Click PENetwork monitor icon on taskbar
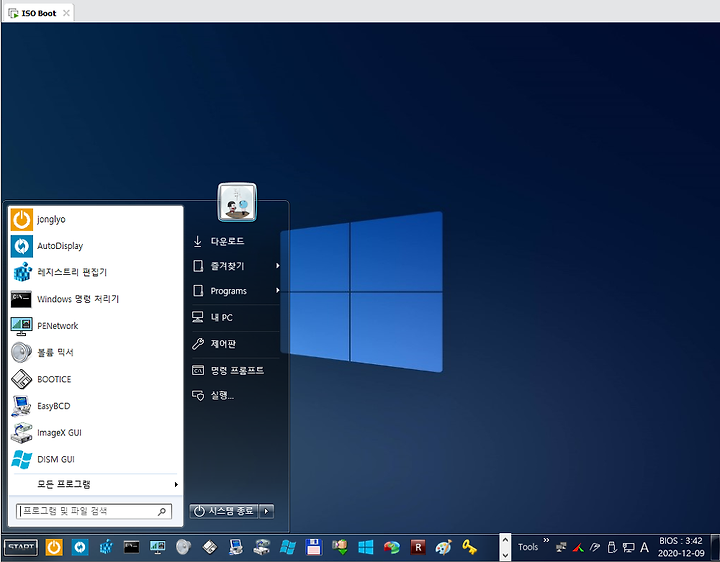720x562 pixels. (x=158, y=547)
